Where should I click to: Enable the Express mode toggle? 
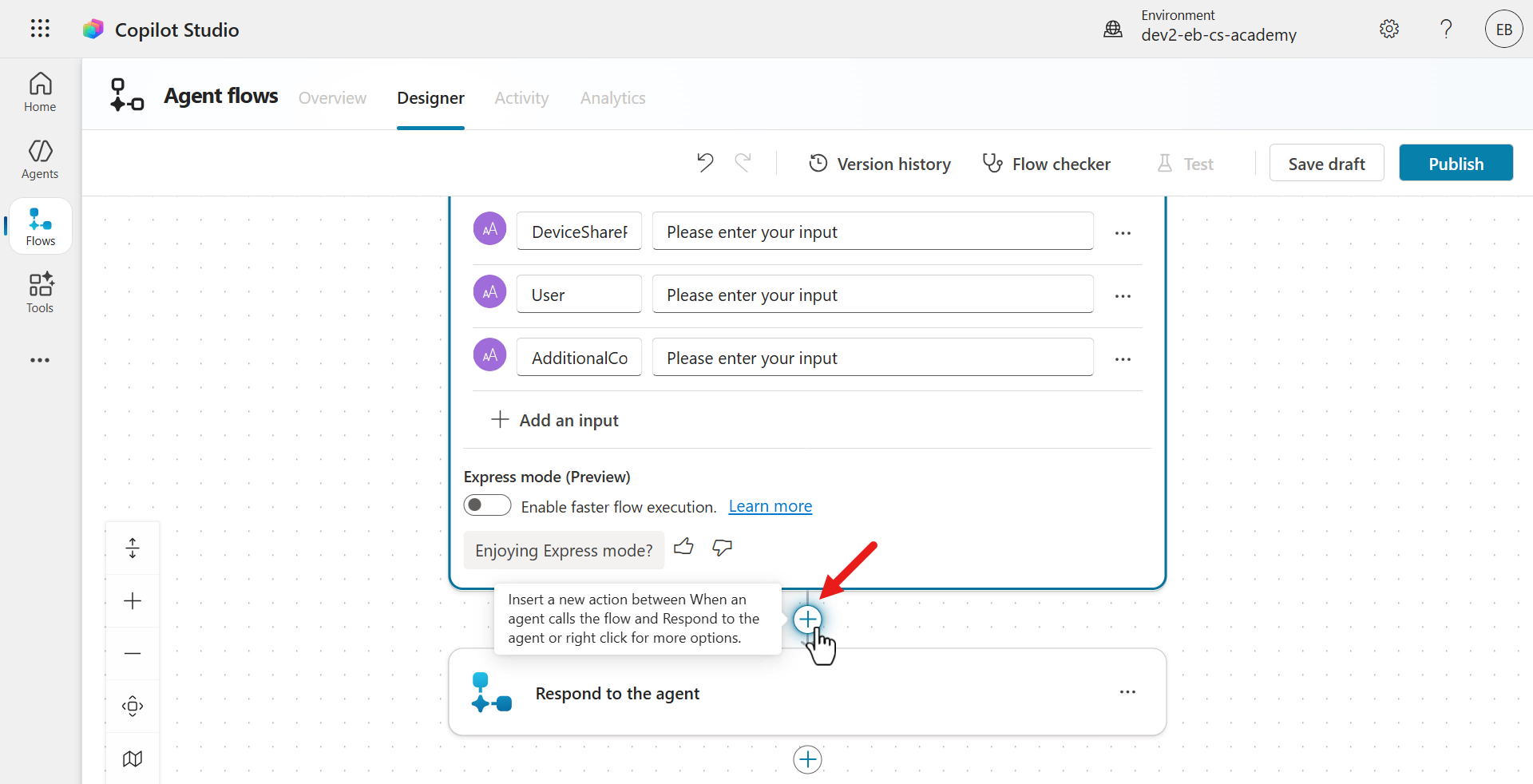coord(487,505)
